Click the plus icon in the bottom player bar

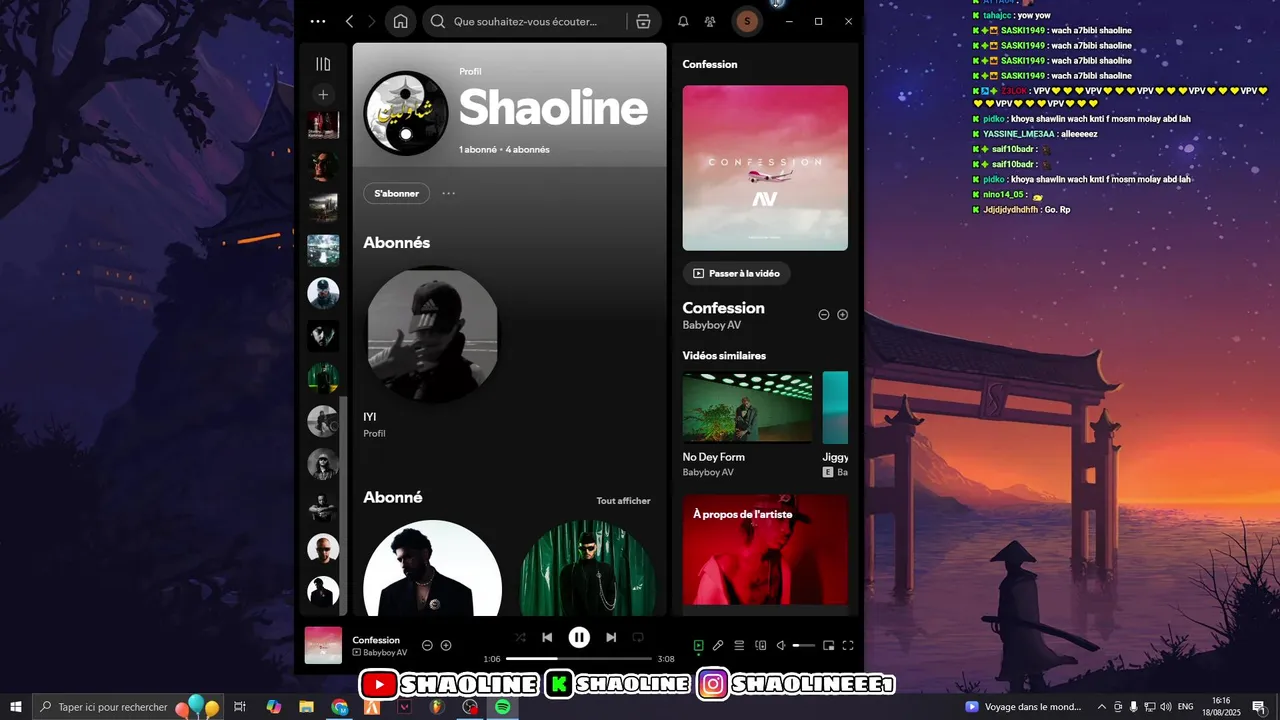(446, 645)
